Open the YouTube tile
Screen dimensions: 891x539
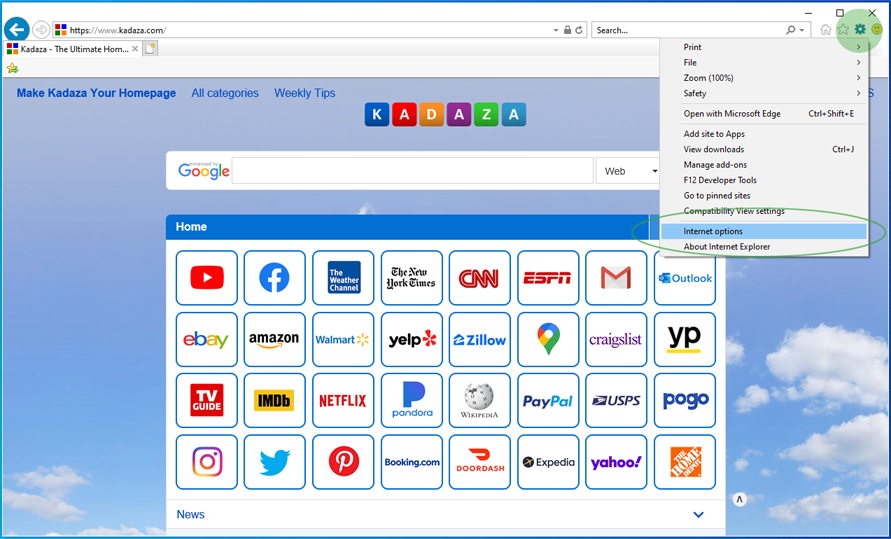[x=207, y=278]
